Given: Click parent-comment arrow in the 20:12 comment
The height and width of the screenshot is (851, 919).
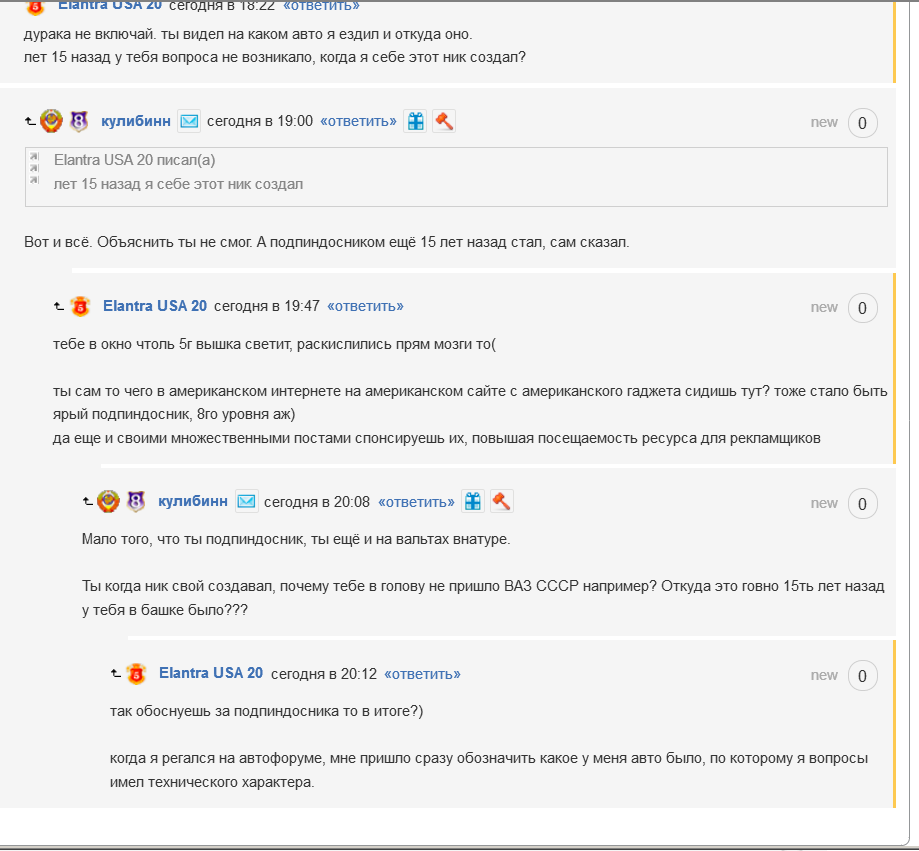Looking at the screenshot, I should click(x=116, y=673).
